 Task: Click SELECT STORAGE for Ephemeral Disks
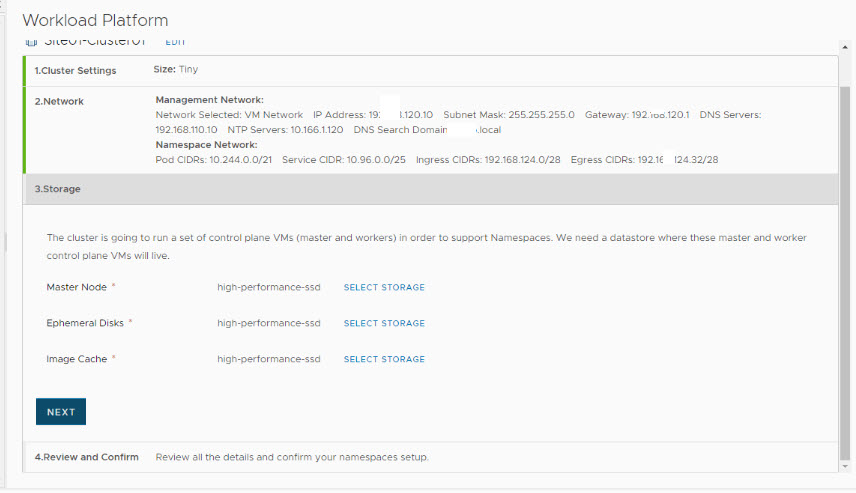click(x=384, y=324)
